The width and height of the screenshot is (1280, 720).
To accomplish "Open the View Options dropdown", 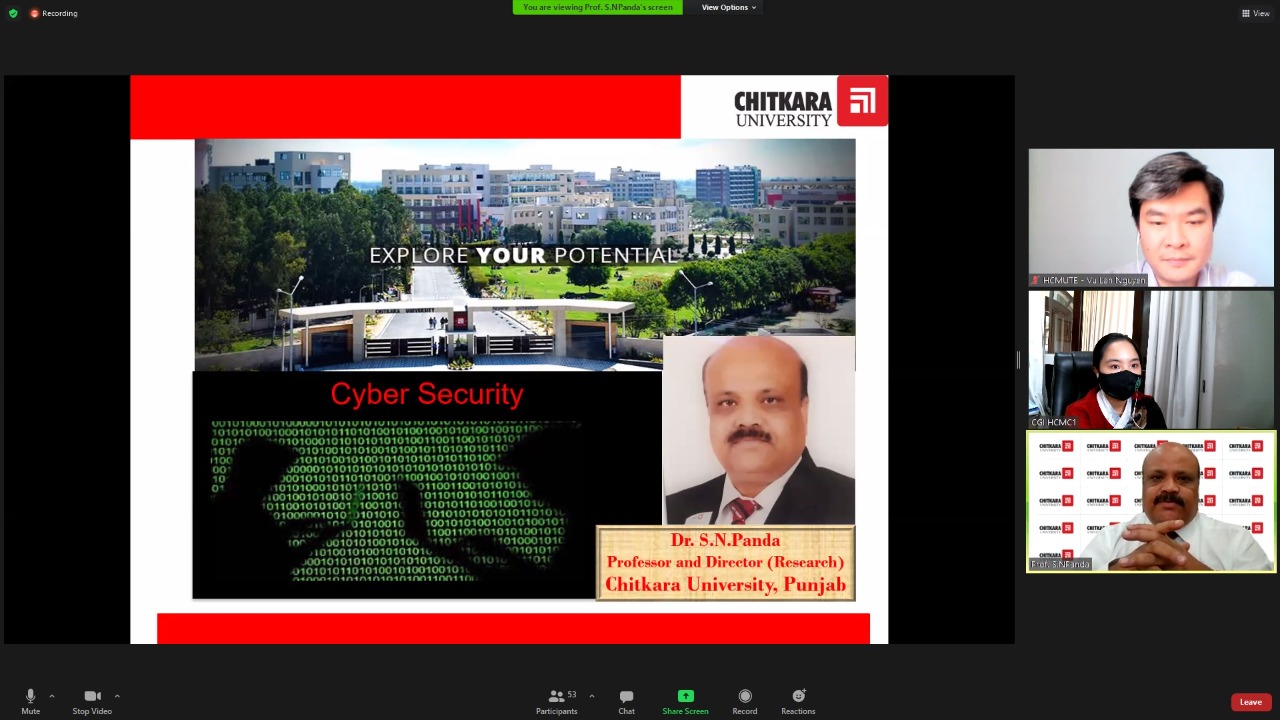I will tap(728, 7).
